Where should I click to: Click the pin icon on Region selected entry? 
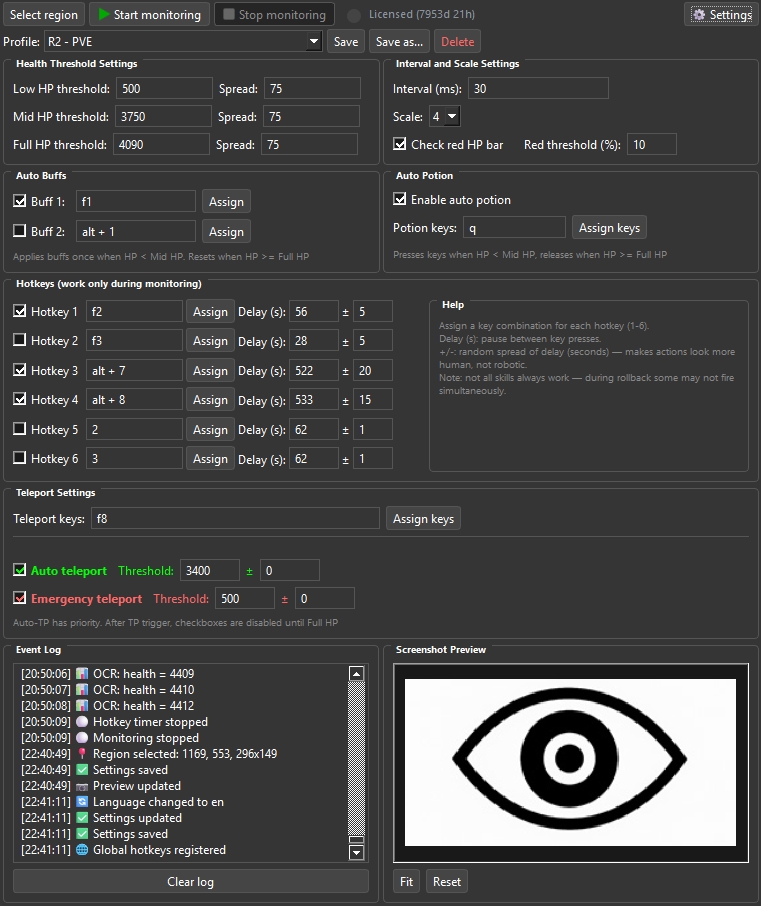(82, 753)
